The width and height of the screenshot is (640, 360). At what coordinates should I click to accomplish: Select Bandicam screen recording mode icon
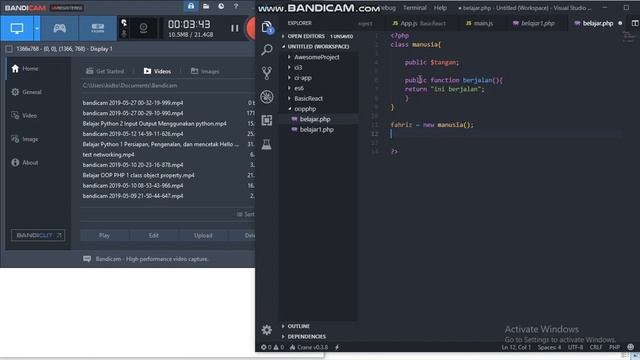point(17,28)
